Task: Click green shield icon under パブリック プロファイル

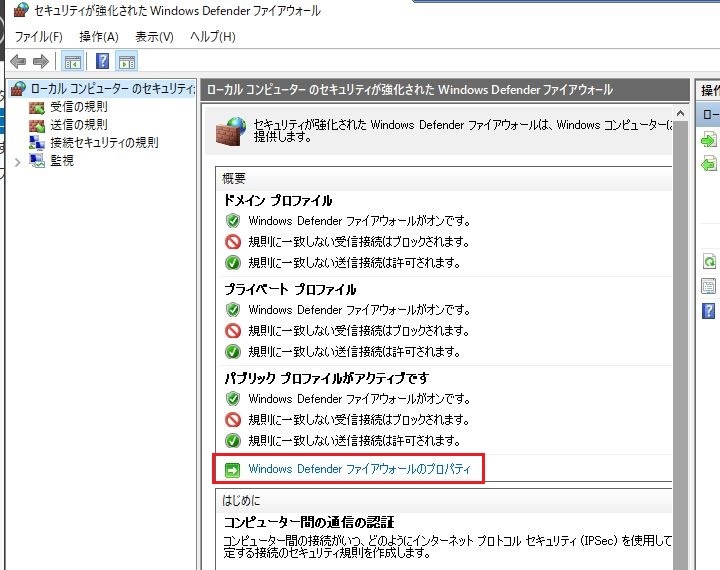Action: point(233,399)
